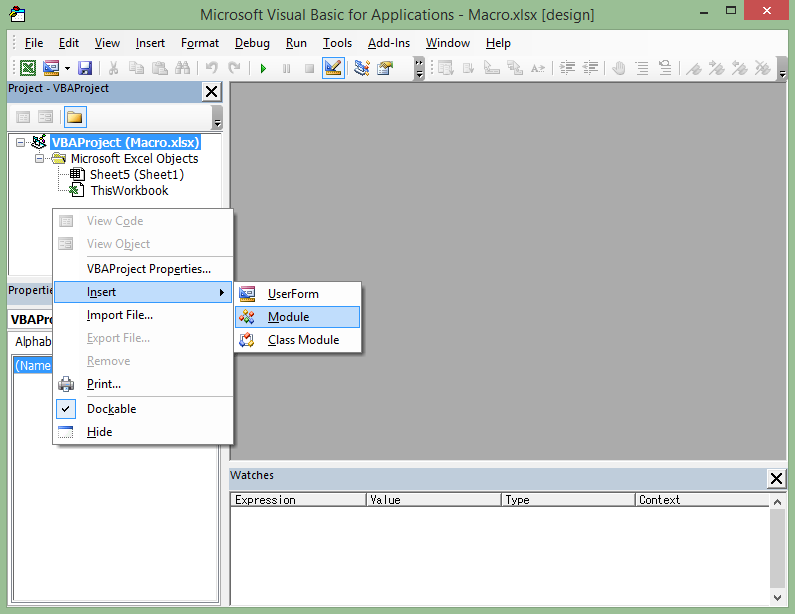This screenshot has width=795, height=614.
Task: Open Standard toolbar overflow options arrow
Action: click(x=419, y=68)
